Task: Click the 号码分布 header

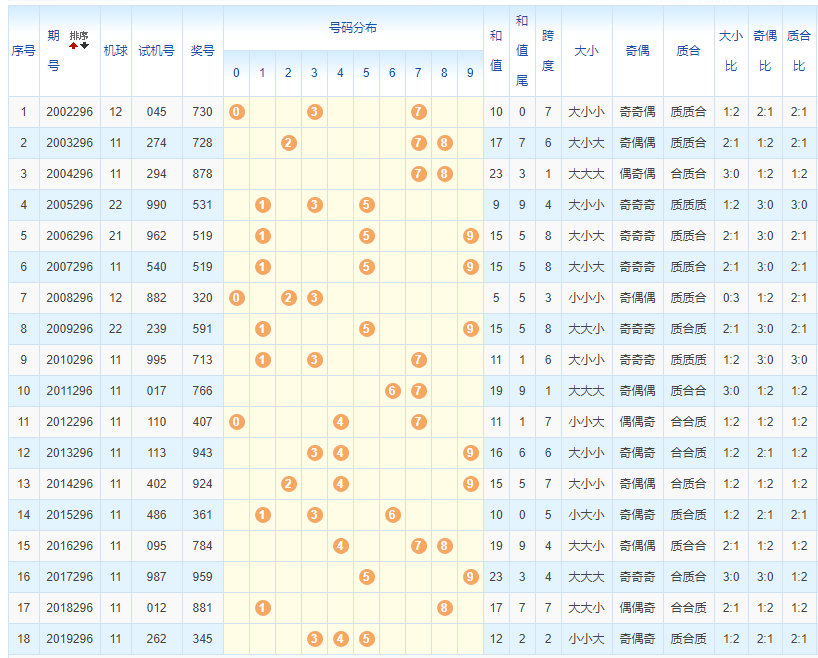Action: point(352,28)
